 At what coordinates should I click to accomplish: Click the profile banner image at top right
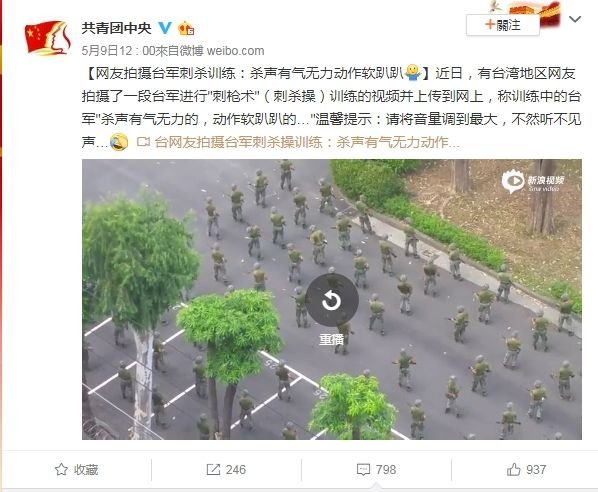(524, 13)
